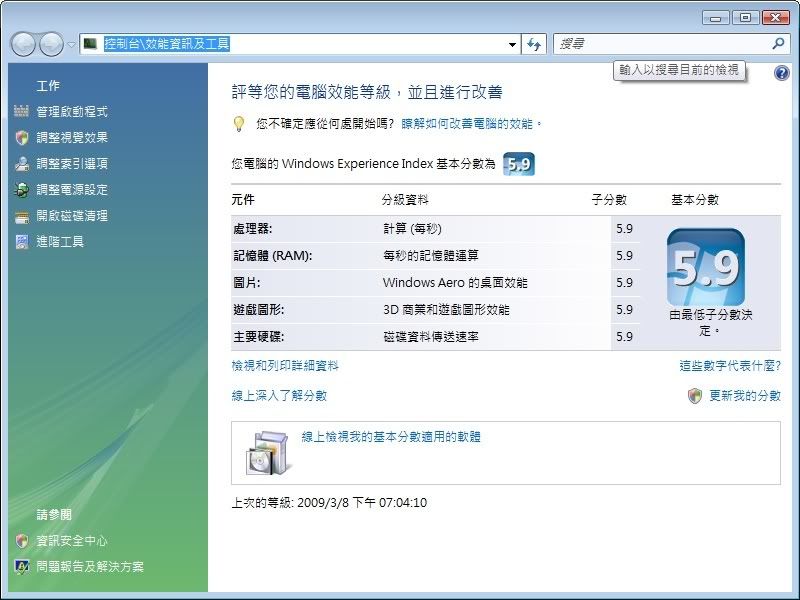Open the recent pages dropdown arrow
The height and width of the screenshot is (600, 800).
[71, 44]
